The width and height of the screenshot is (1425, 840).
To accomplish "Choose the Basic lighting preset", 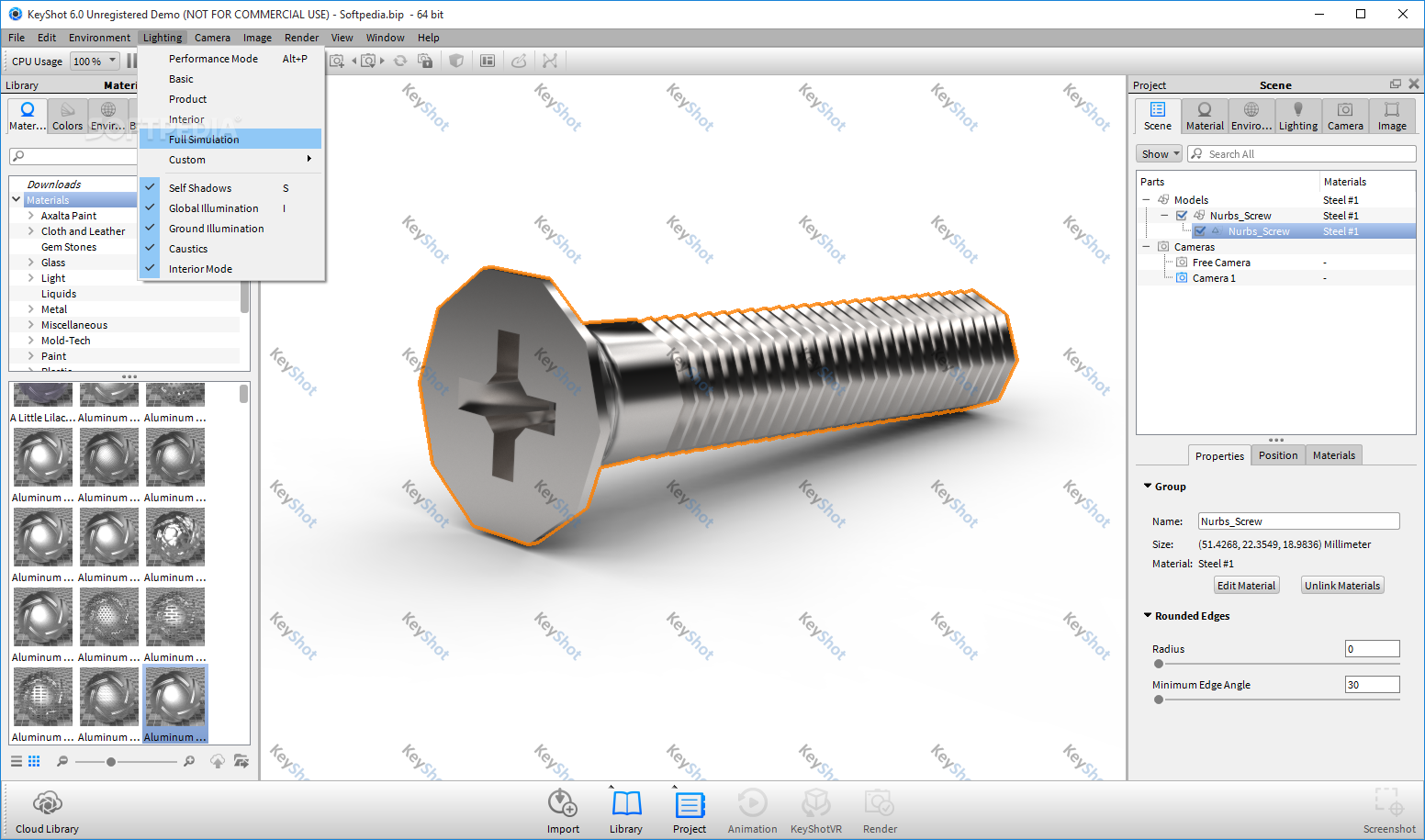I will point(230,79).
